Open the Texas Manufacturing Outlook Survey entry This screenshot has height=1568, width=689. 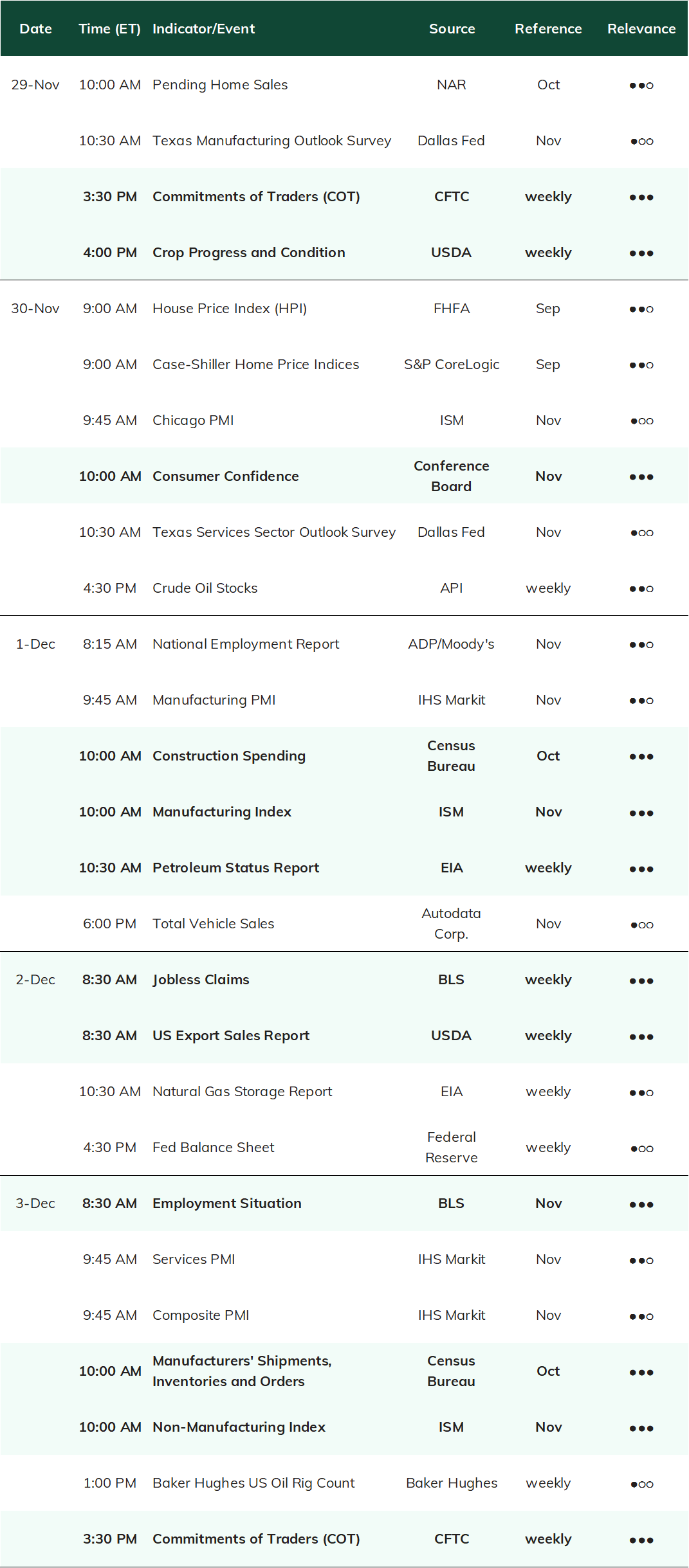272,140
